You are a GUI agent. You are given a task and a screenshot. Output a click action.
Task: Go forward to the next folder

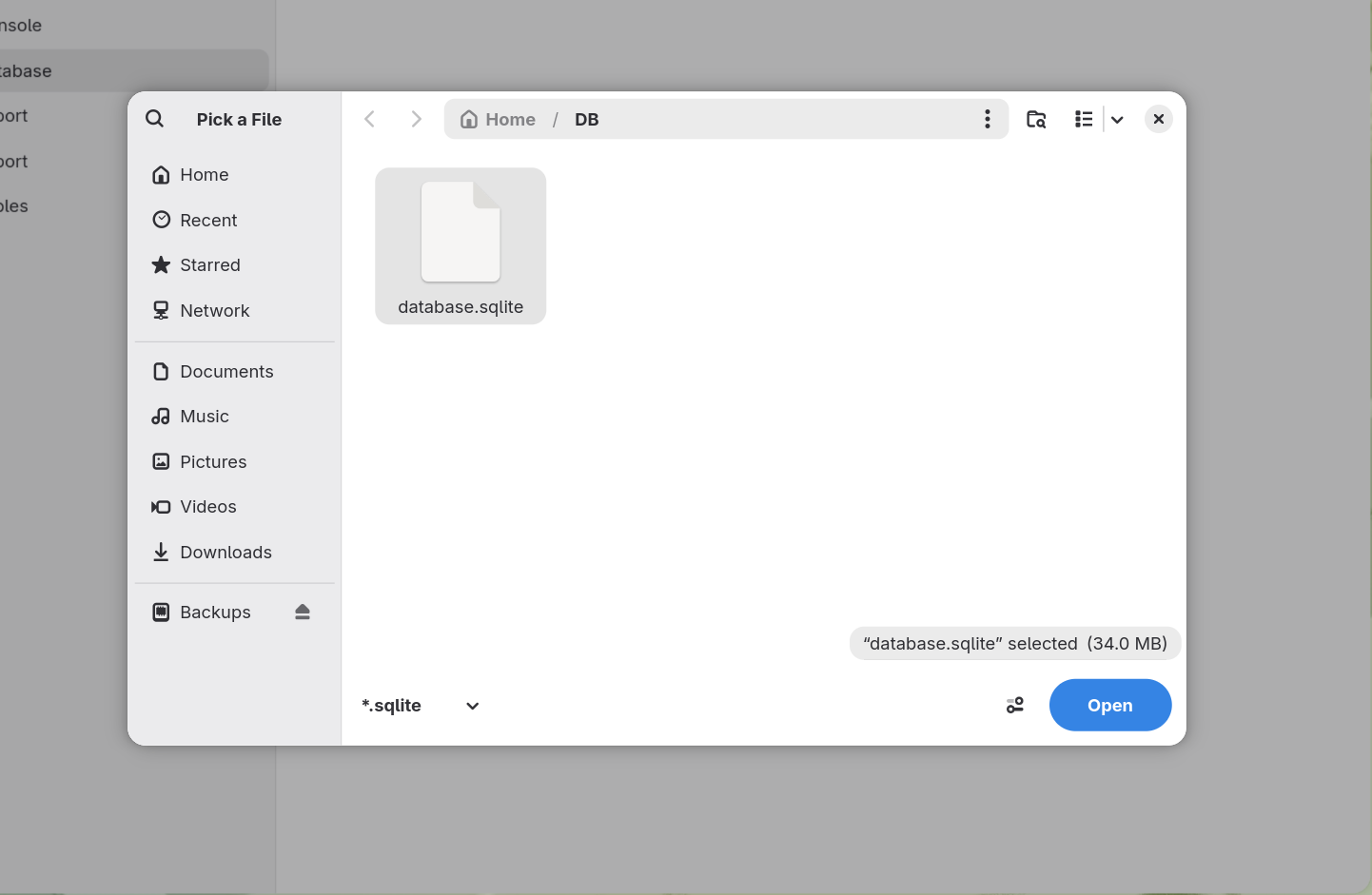(x=416, y=119)
